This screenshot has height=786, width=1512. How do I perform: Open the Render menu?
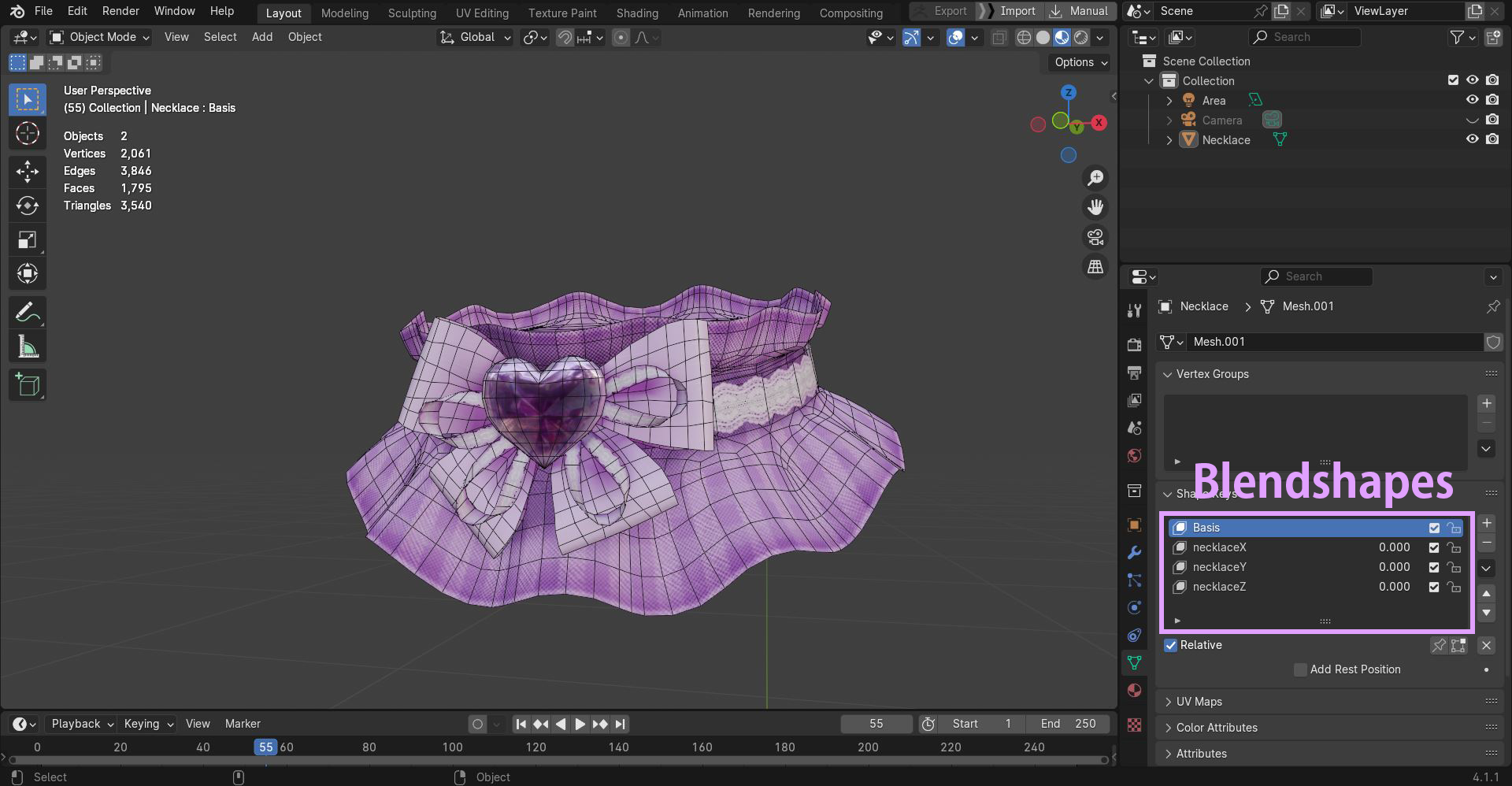pos(120,11)
